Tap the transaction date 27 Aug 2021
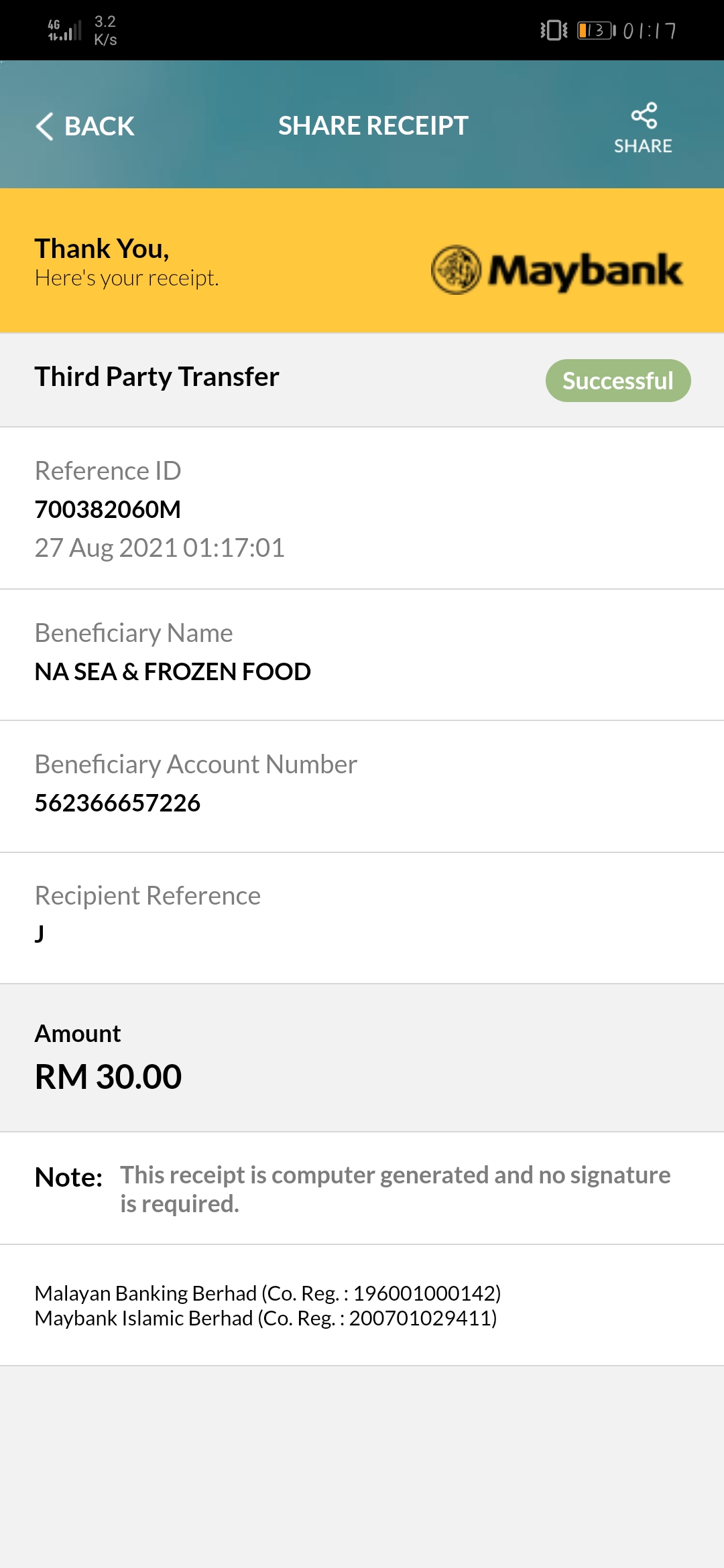The height and width of the screenshot is (1568, 724). pyautogui.click(x=105, y=547)
